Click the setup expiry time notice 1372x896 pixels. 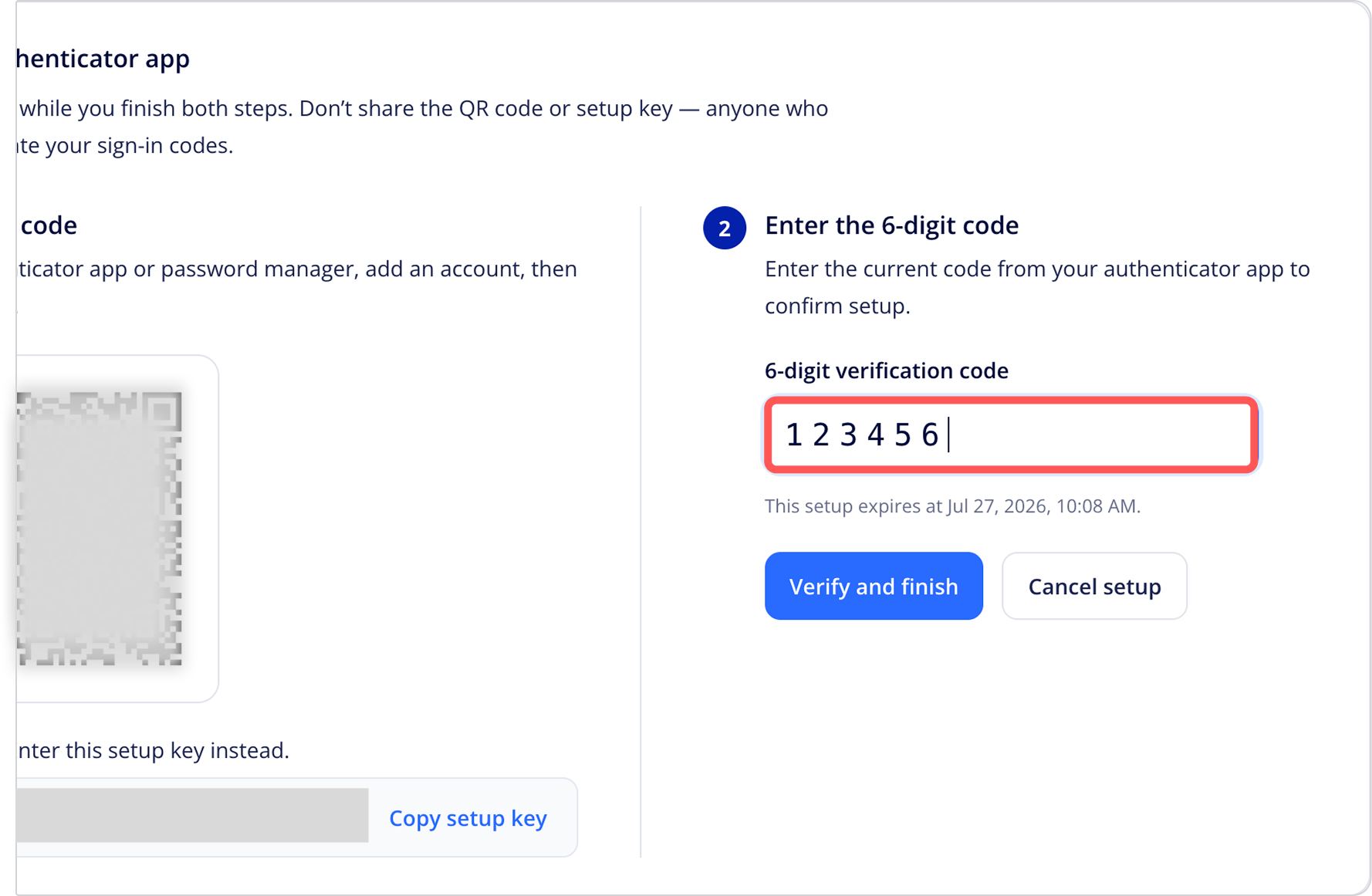(x=952, y=506)
